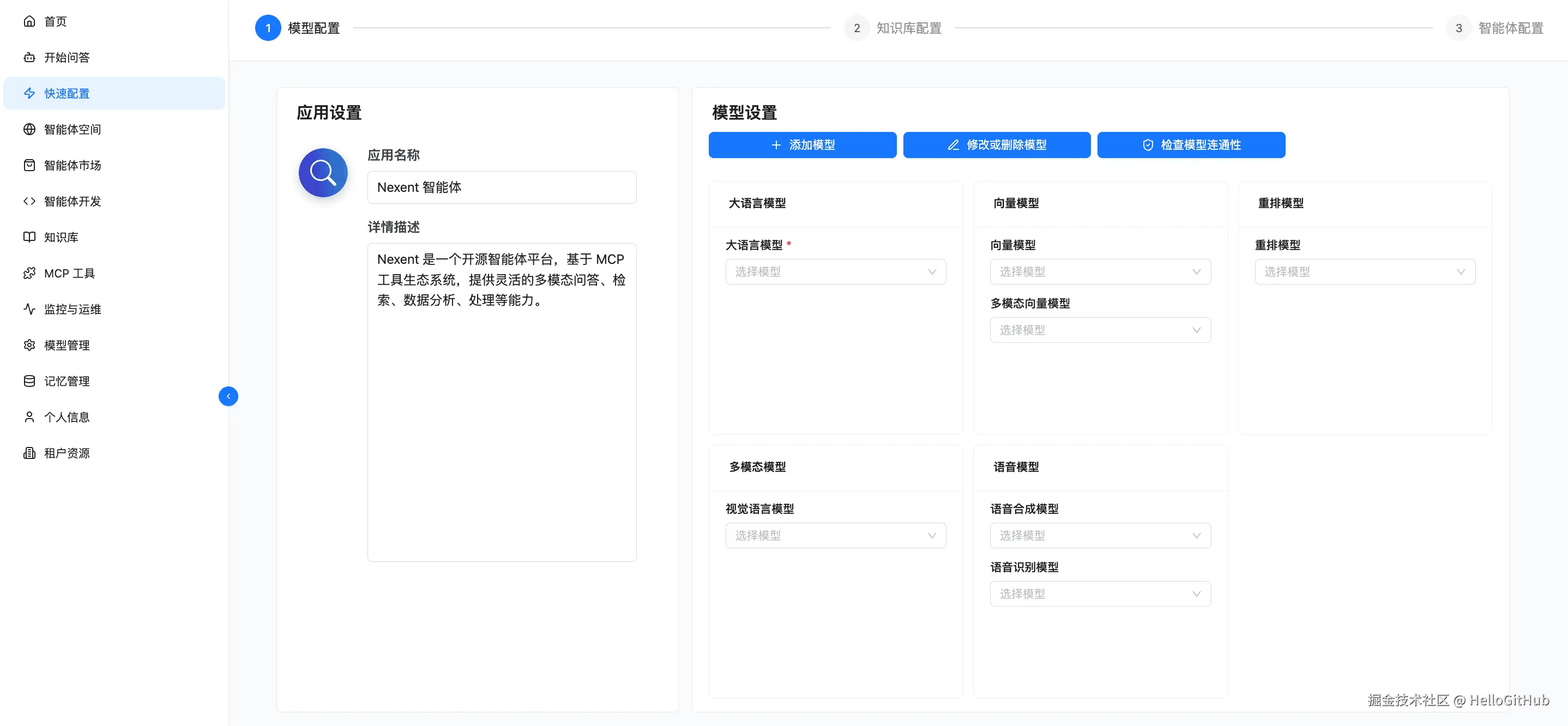The width and height of the screenshot is (1568, 726).
Task: Collapse sidebar with blue chevron button
Action: coord(228,396)
